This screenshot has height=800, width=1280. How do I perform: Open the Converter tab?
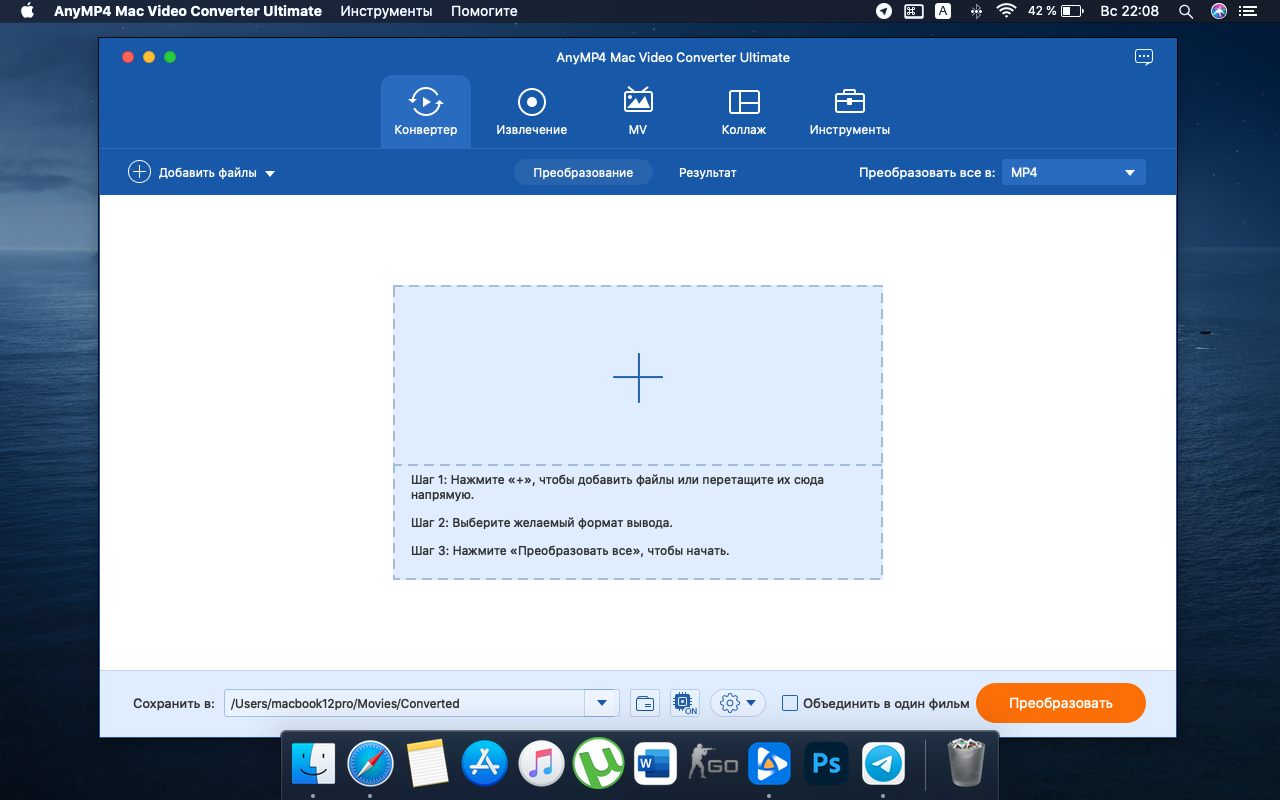click(x=426, y=112)
